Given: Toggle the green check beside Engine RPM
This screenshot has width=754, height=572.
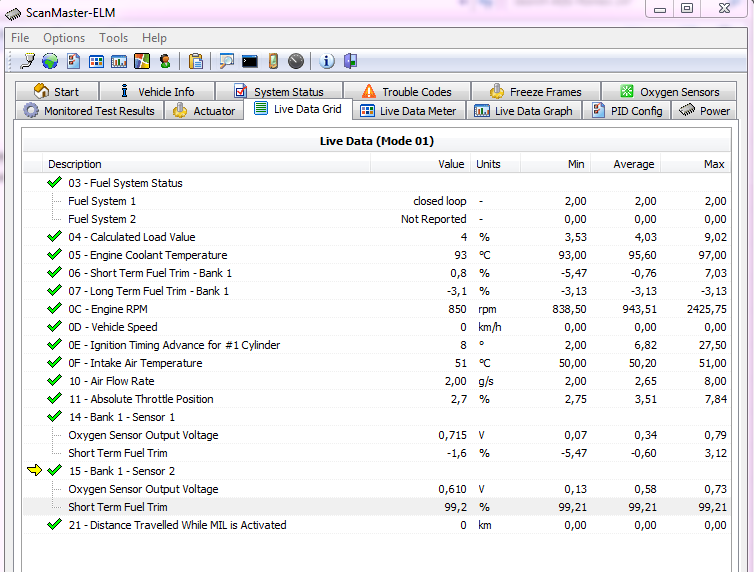Looking at the screenshot, I should click(x=54, y=309).
